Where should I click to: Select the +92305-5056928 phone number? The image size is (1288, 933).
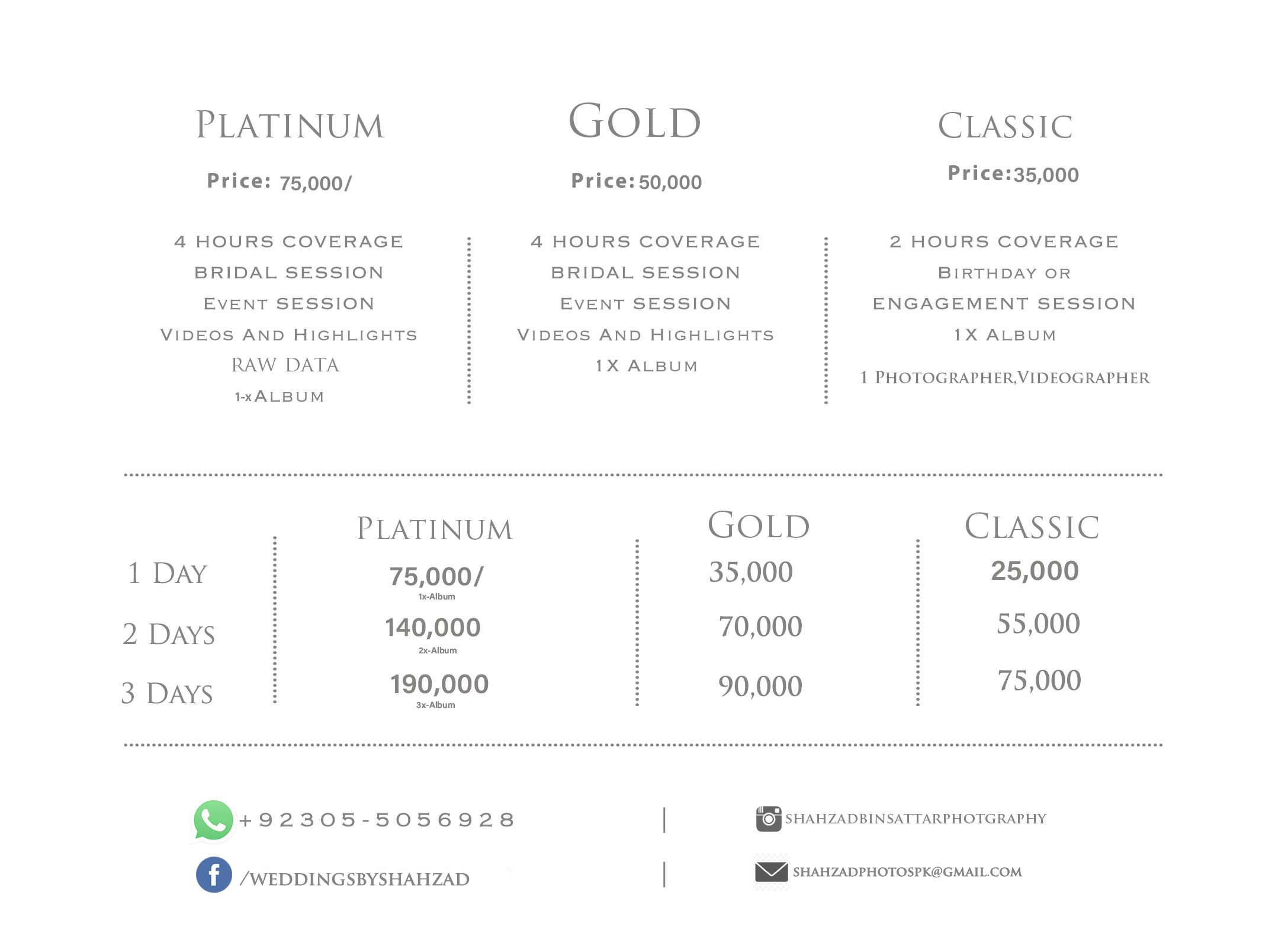pyautogui.click(x=377, y=820)
